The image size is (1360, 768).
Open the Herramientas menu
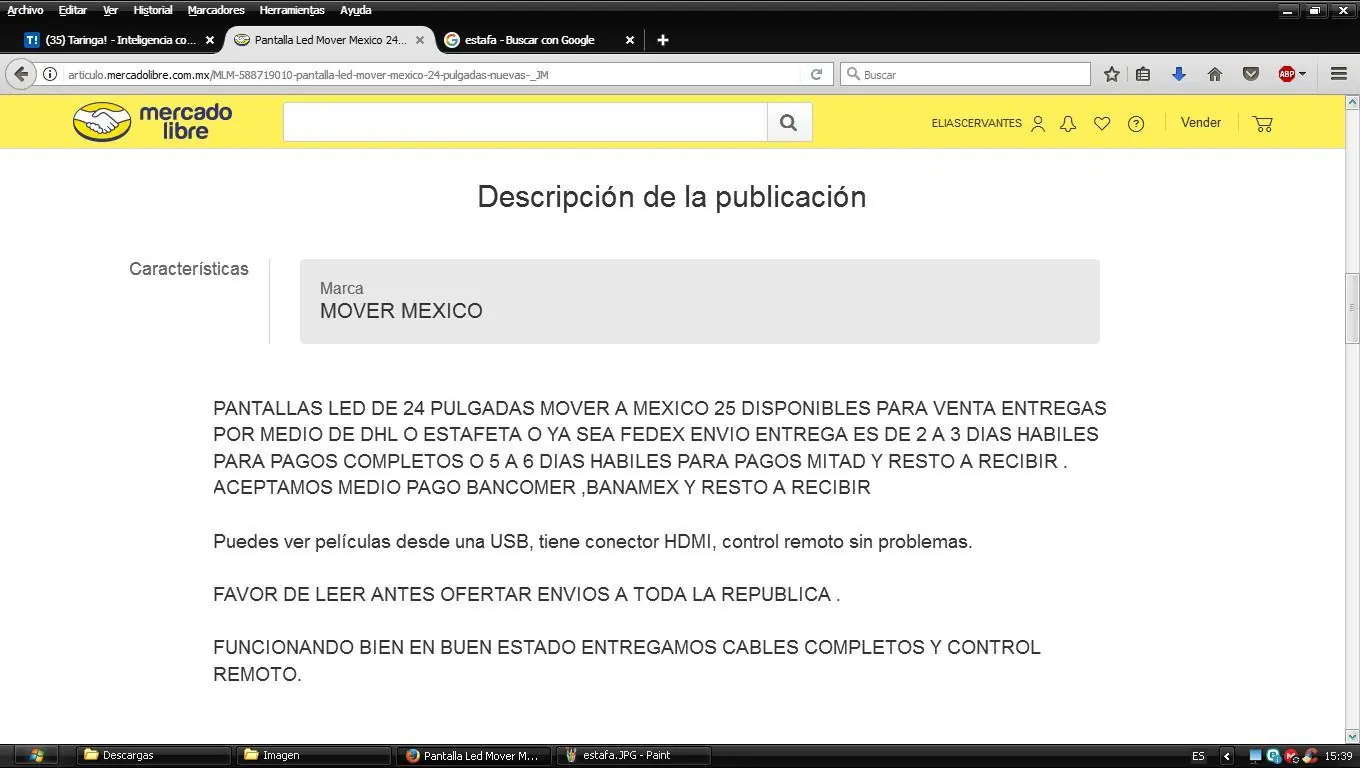tap(292, 10)
